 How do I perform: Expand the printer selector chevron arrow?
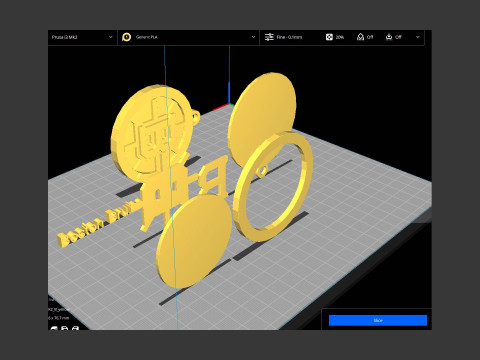pos(111,37)
